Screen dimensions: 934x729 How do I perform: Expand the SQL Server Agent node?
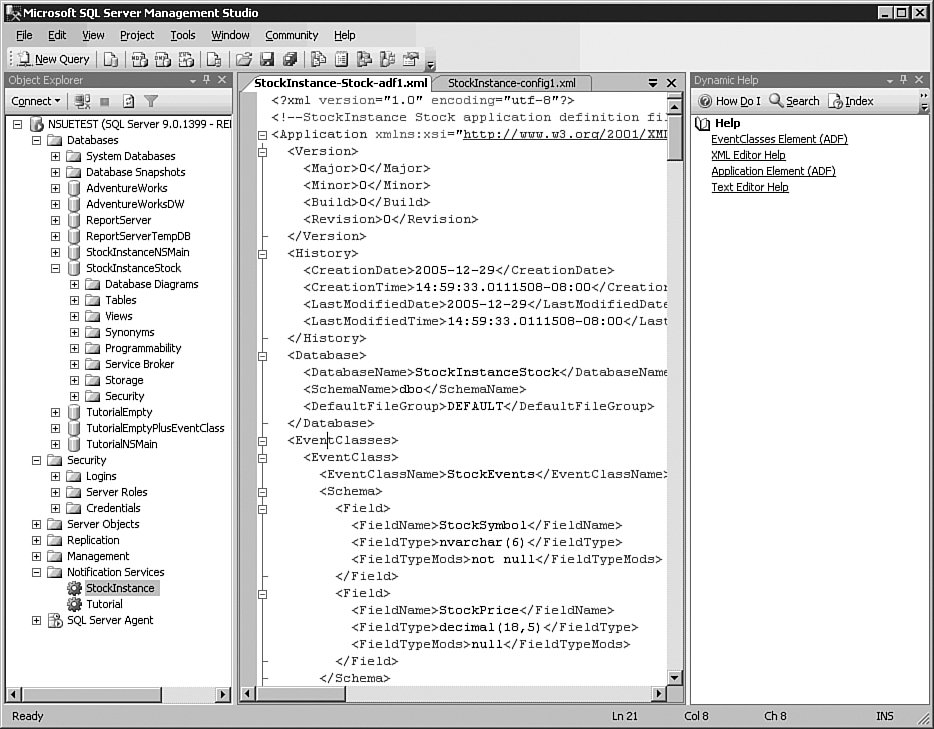click(x=36, y=621)
